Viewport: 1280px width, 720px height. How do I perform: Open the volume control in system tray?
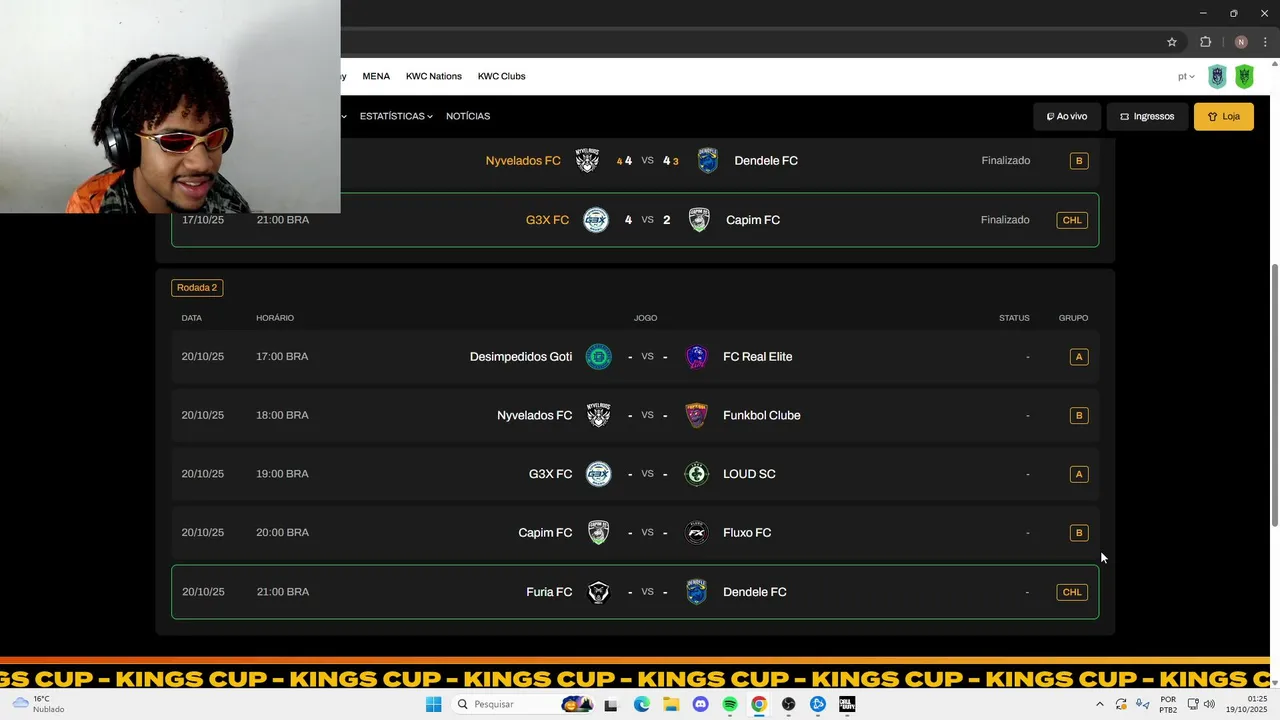click(1209, 704)
